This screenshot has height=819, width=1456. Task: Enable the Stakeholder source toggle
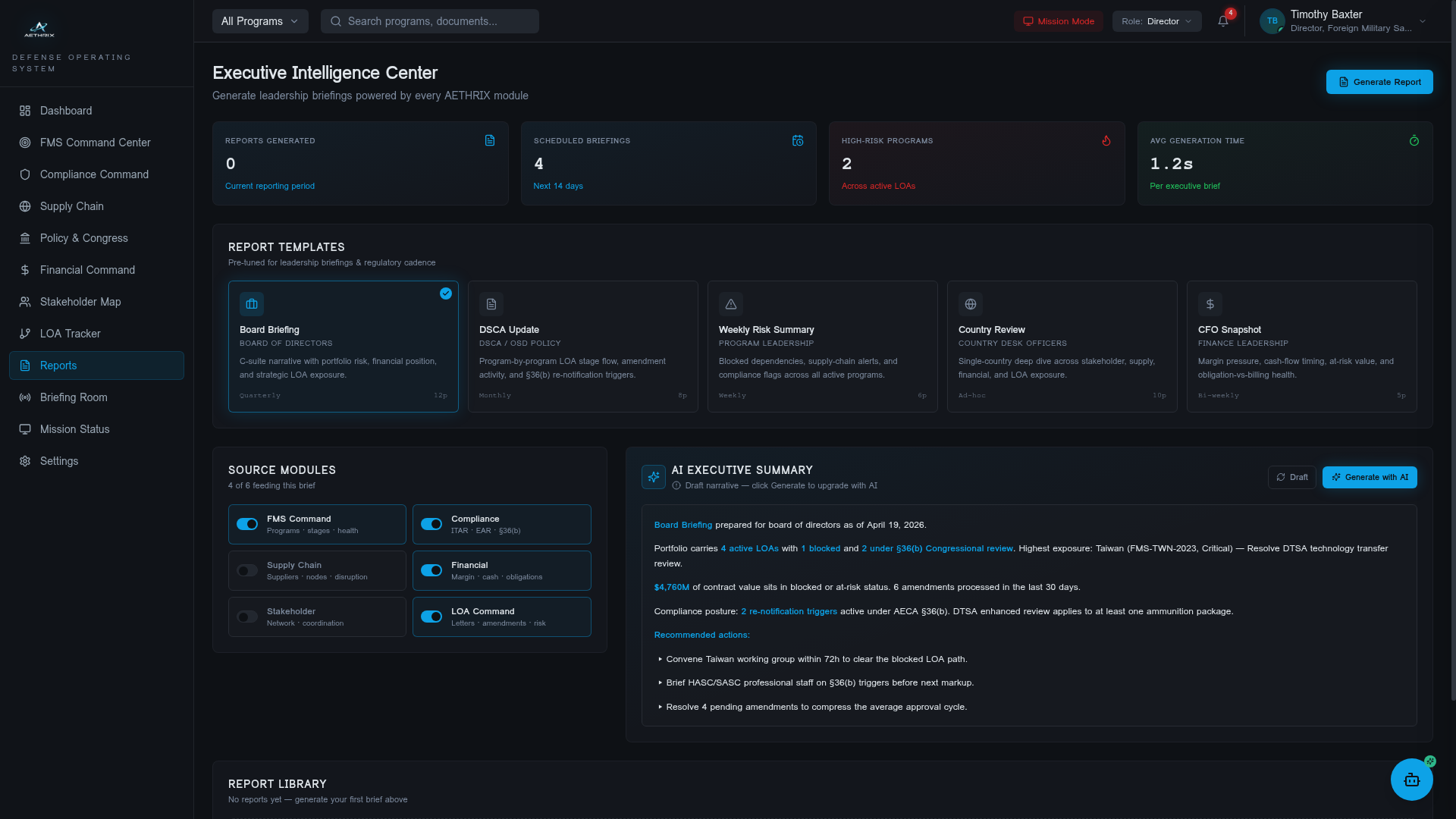pos(247,617)
